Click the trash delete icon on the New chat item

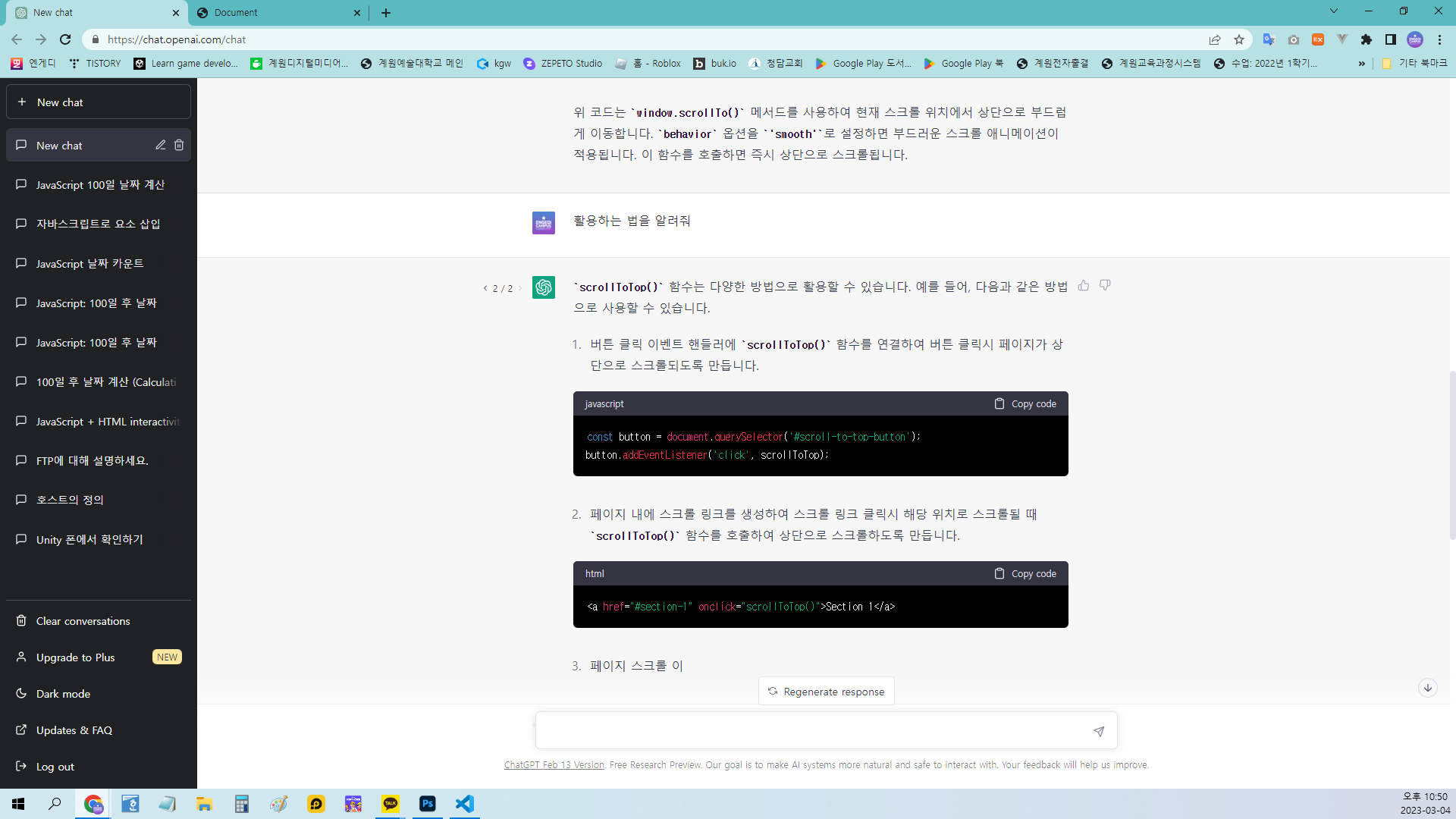[x=179, y=145]
